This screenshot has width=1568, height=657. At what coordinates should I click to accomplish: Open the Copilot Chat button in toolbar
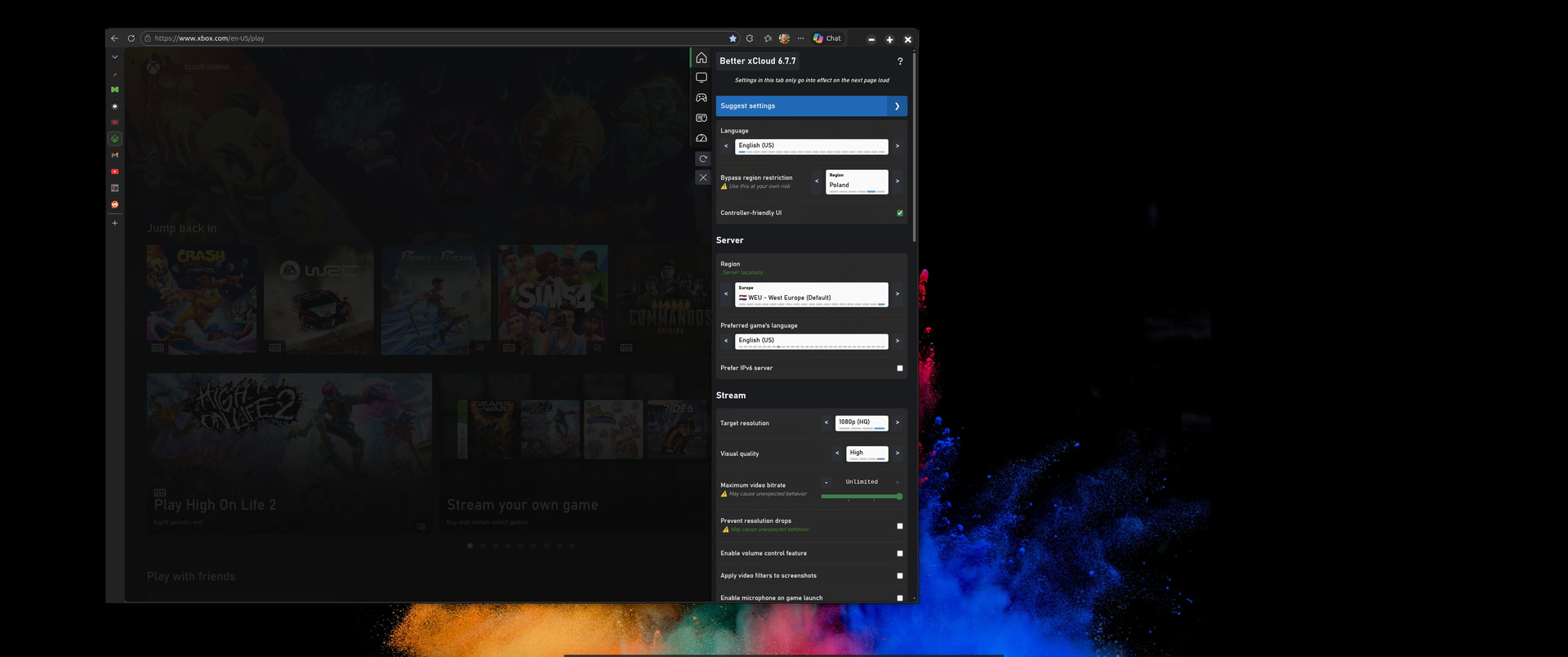pos(827,38)
